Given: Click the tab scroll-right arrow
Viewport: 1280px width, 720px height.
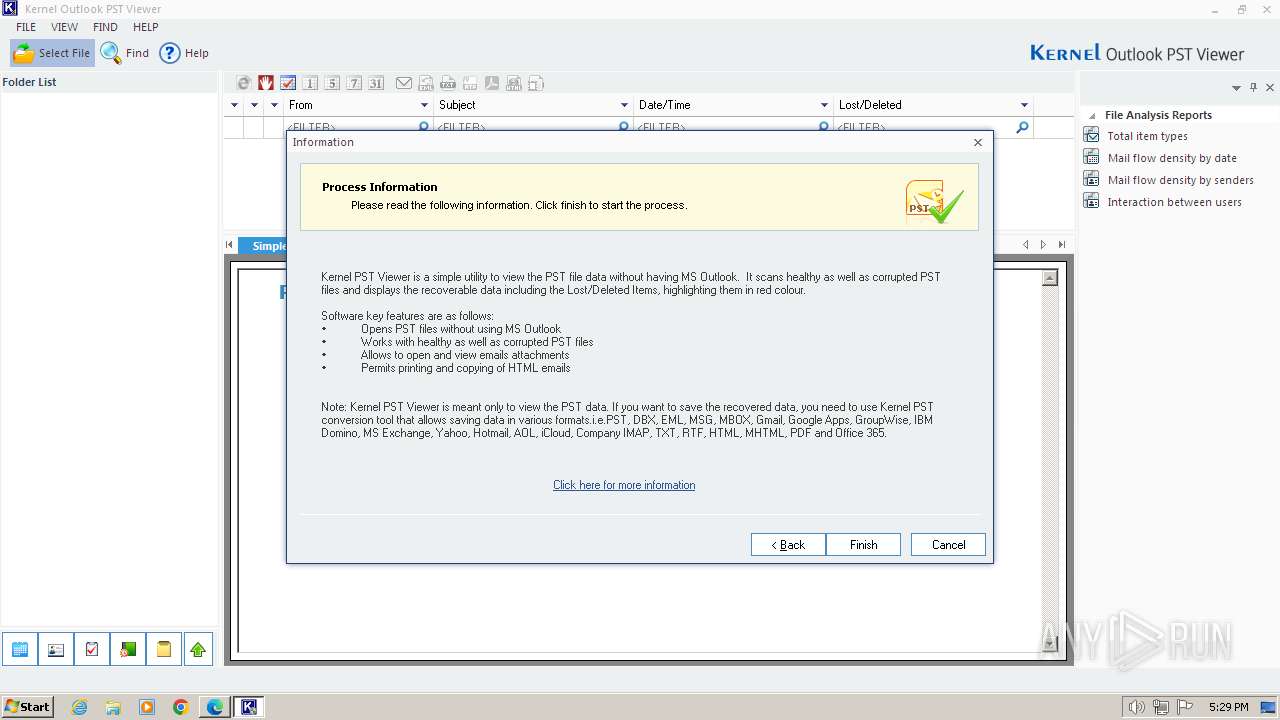Looking at the screenshot, I should click(1043, 245).
